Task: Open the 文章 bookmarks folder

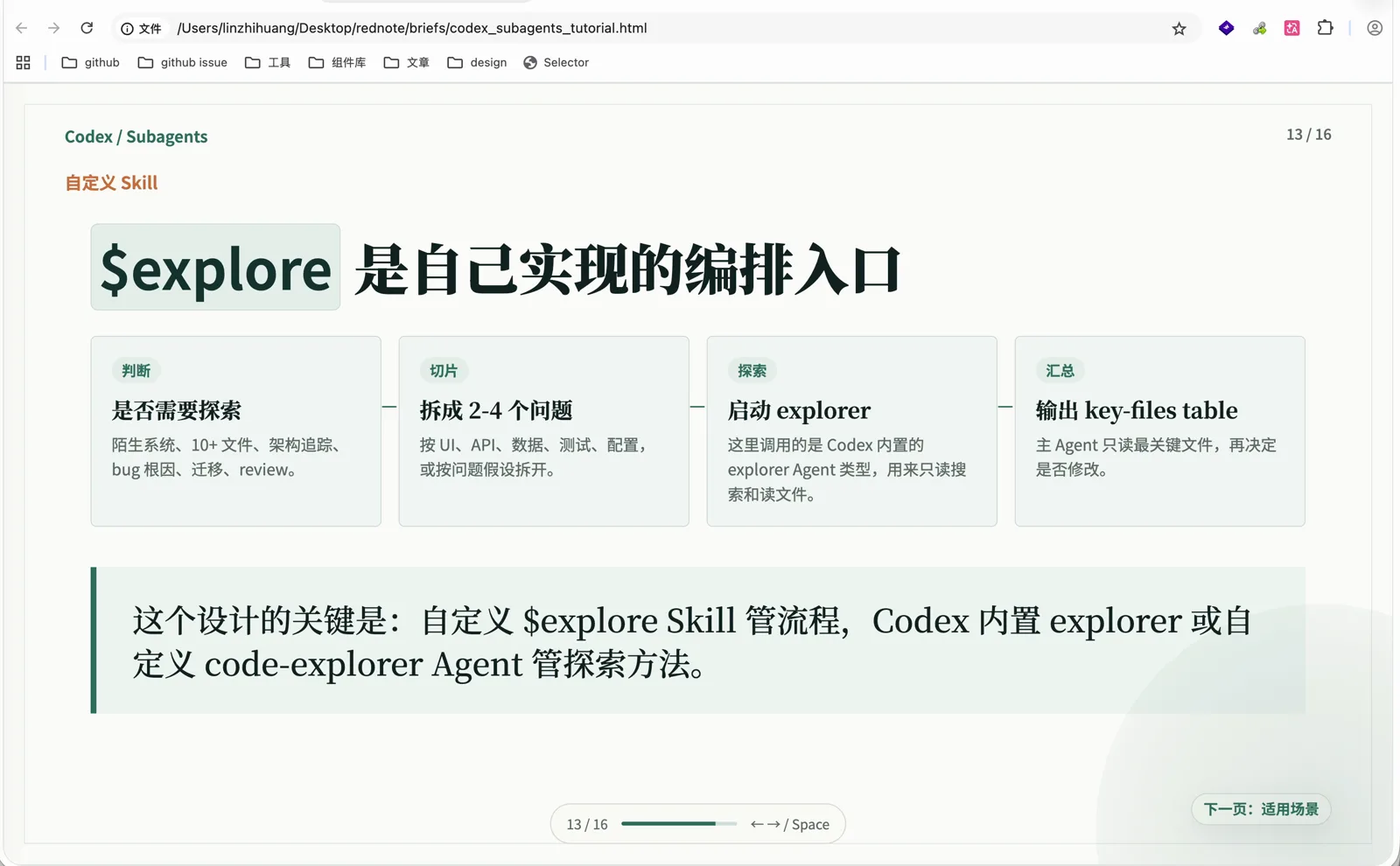Action: (407, 62)
